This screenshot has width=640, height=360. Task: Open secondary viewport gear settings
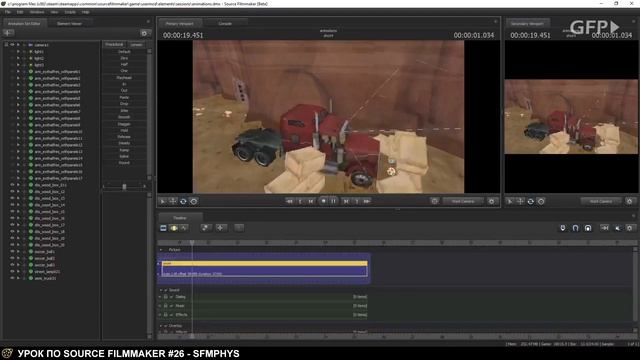629,201
